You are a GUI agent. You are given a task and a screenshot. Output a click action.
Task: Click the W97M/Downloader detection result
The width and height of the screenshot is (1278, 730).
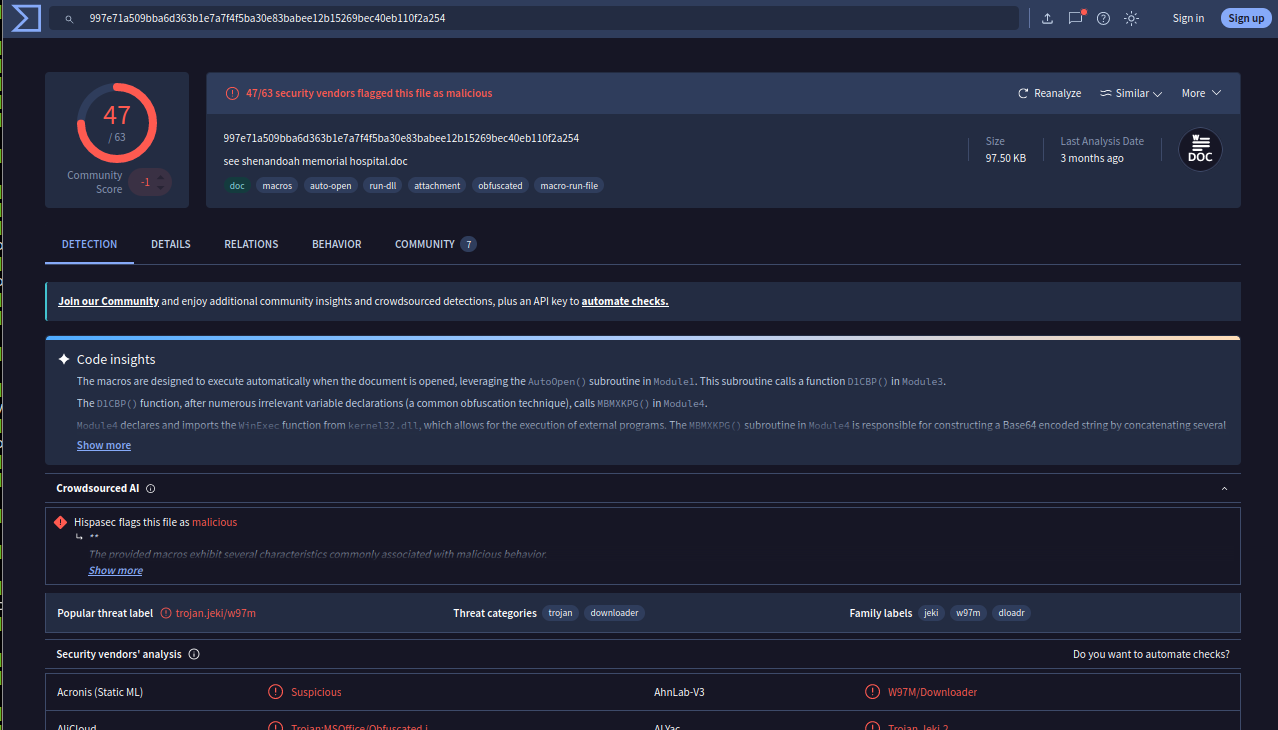[933, 692]
